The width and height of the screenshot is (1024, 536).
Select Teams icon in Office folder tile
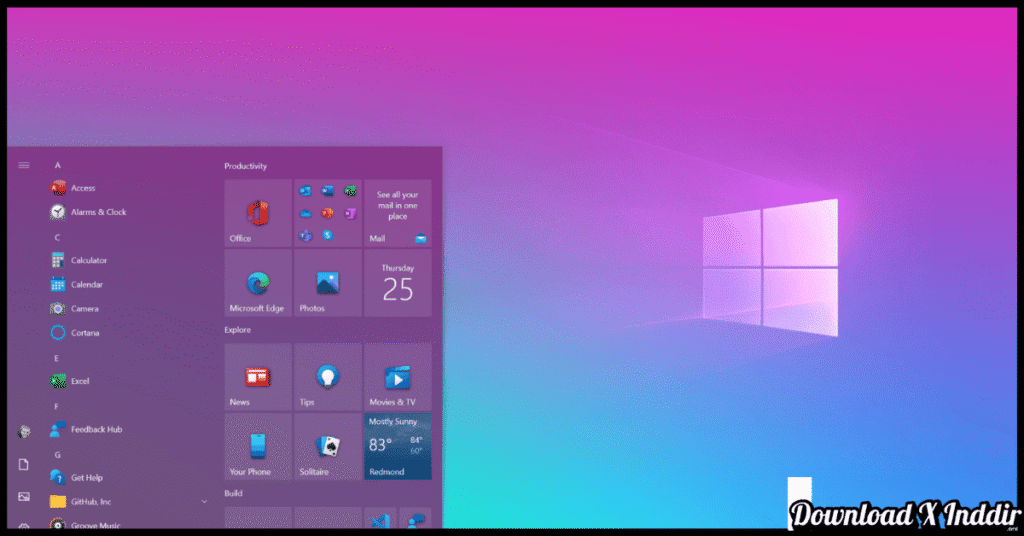(305, 236)
